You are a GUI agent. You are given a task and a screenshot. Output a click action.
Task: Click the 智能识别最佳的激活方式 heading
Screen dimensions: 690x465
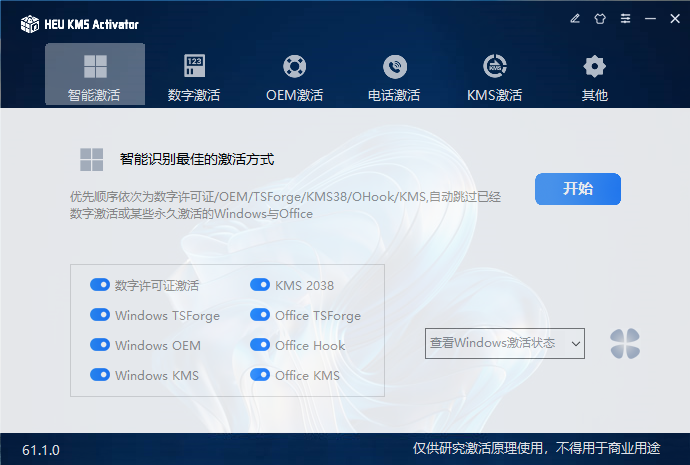[x=197, y=159]
